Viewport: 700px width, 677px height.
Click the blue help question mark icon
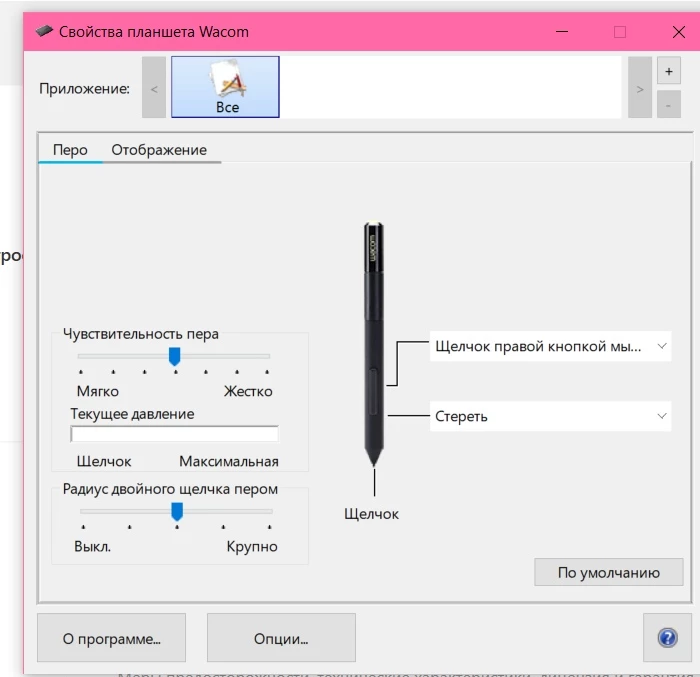coord(667,637)
